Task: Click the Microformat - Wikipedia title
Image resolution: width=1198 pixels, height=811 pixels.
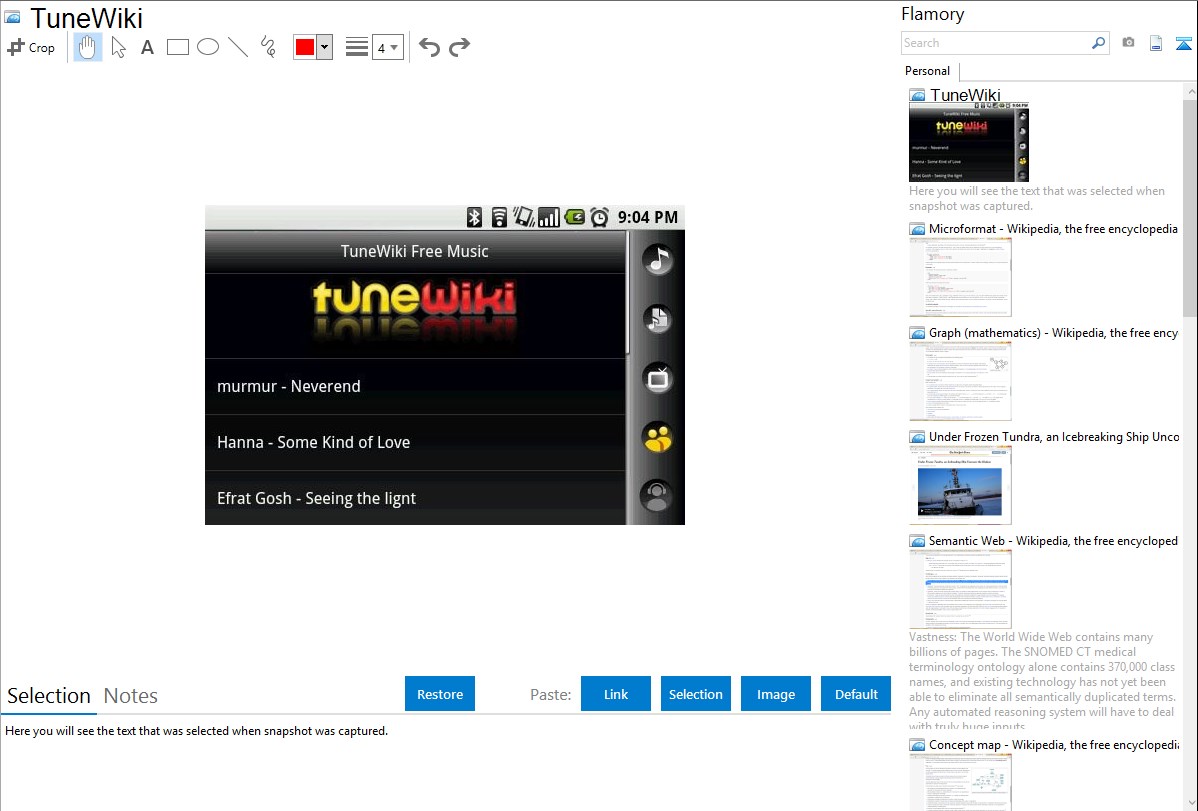Action: 1053,229
